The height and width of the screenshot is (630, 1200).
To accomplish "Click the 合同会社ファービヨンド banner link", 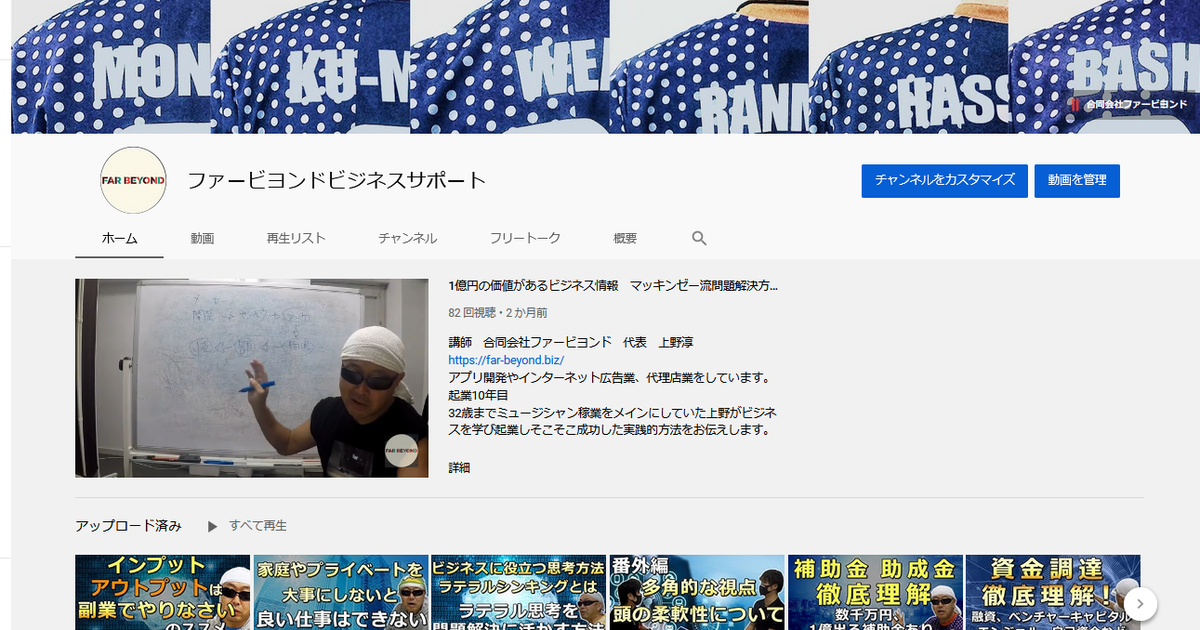I will point(1128,104).
